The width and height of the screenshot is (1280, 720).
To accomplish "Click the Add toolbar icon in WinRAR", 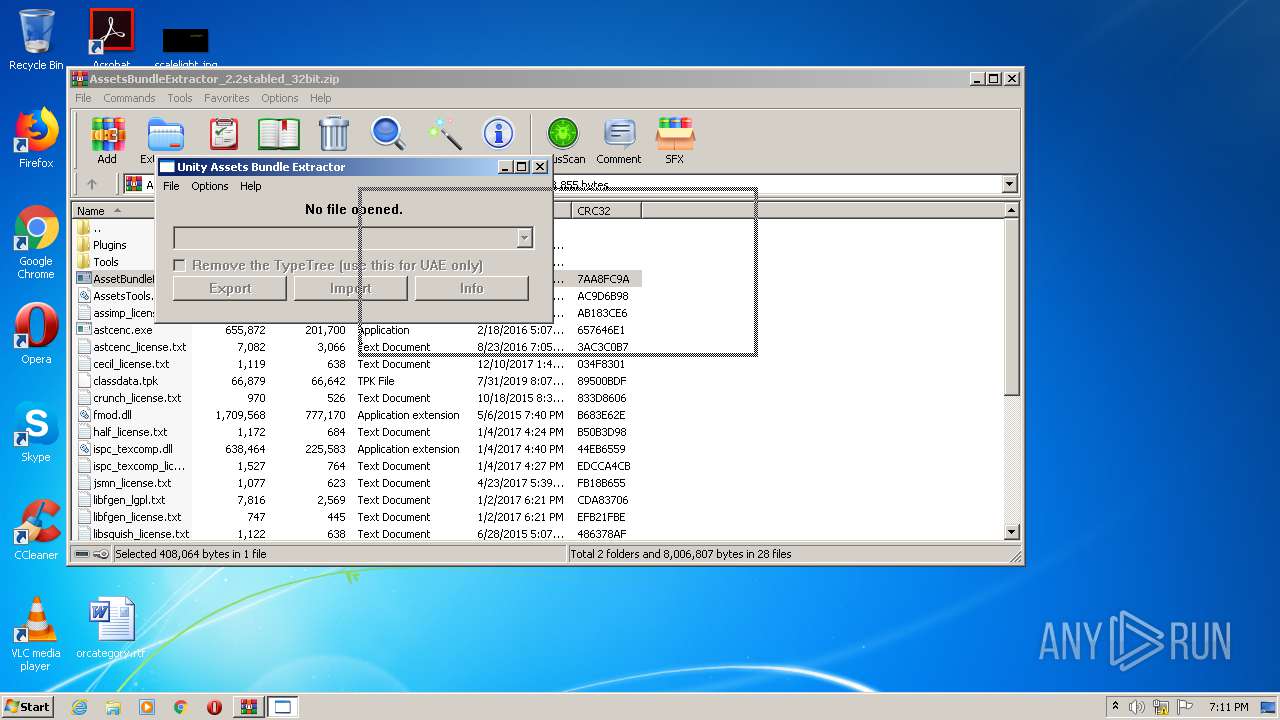I will coord(107,141).
